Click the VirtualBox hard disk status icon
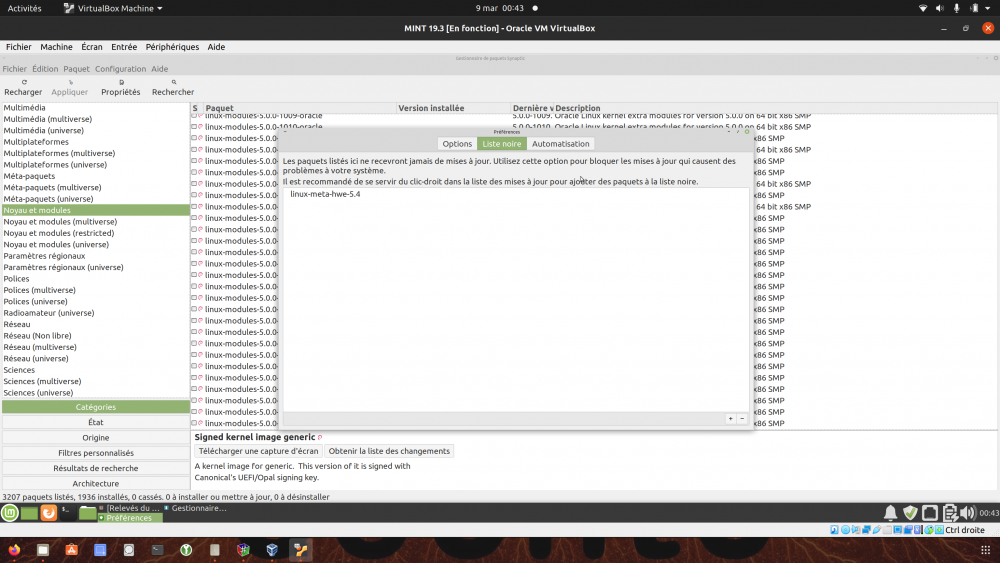1000x563 pixels. pos(834,530)
